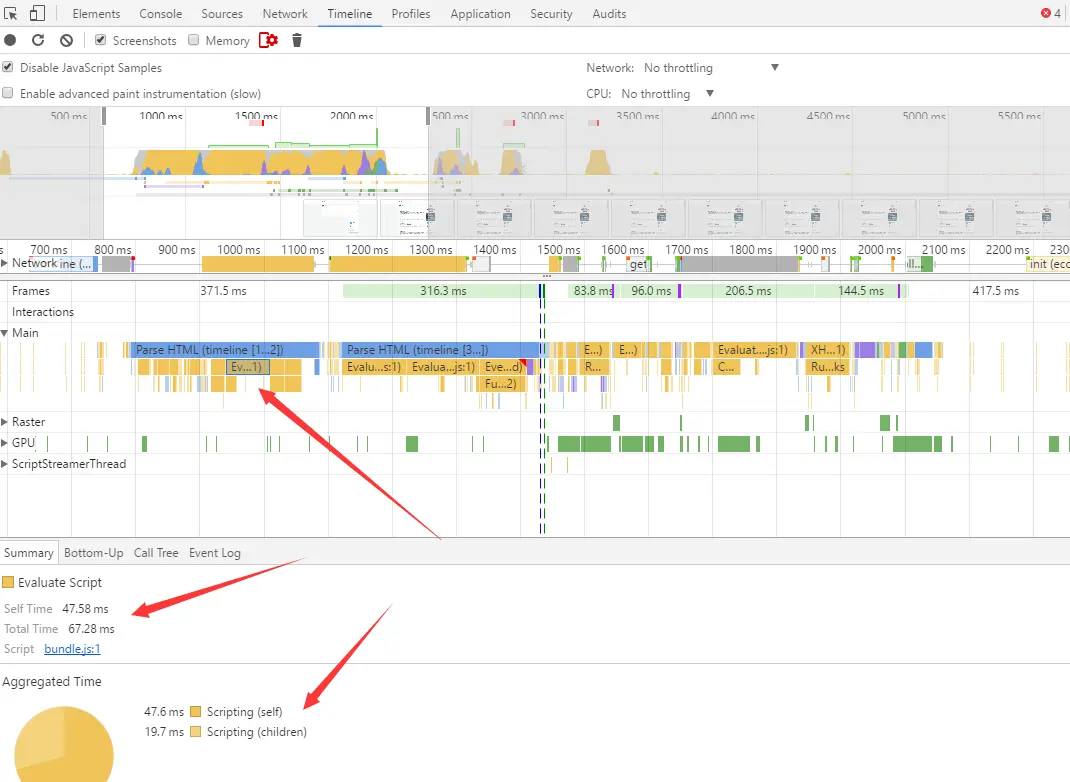Switch to the Elements tab
This screenshot has width=1070, height=782.
tap(96, 14)
